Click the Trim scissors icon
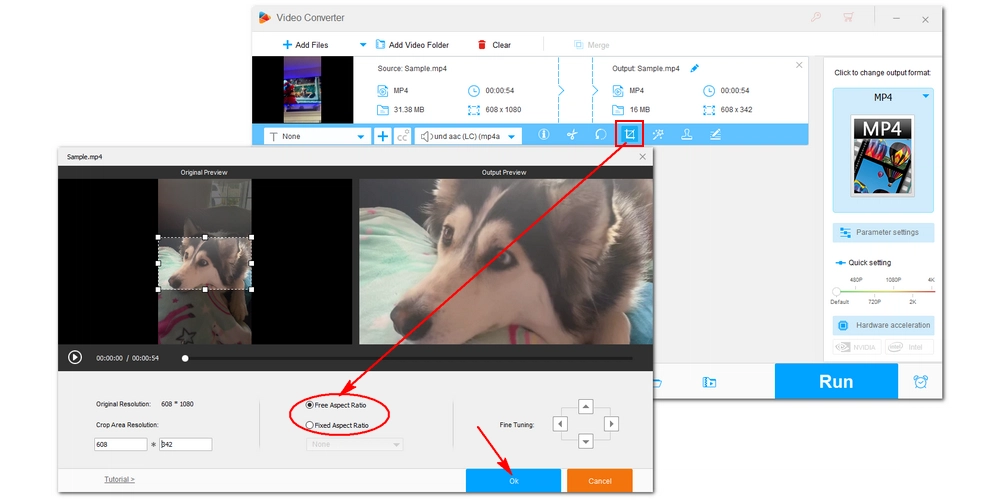This screenshot has width=1000, height=500. [572, 135]
